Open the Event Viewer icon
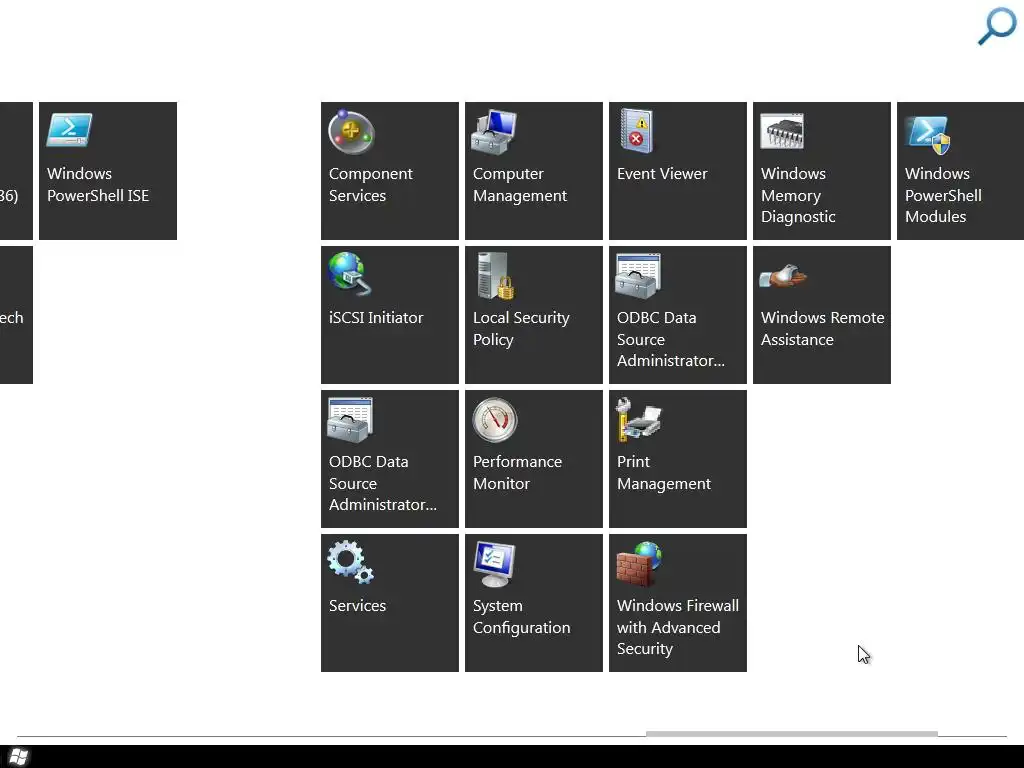The height and width of the screenshot is (768, 1024). point(637,131)
